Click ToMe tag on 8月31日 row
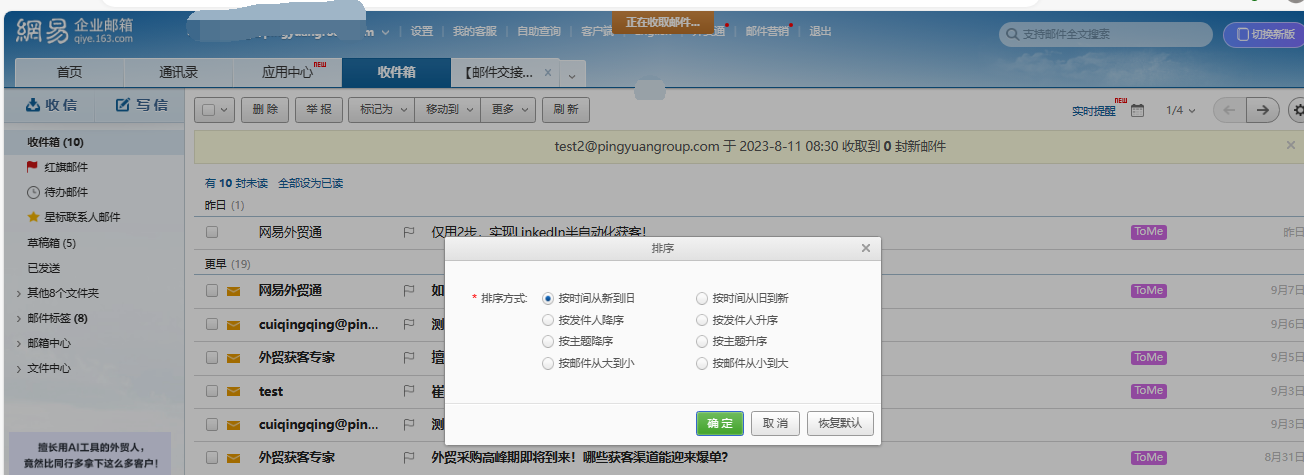The image size is (1304, 475). (1148, 458)
